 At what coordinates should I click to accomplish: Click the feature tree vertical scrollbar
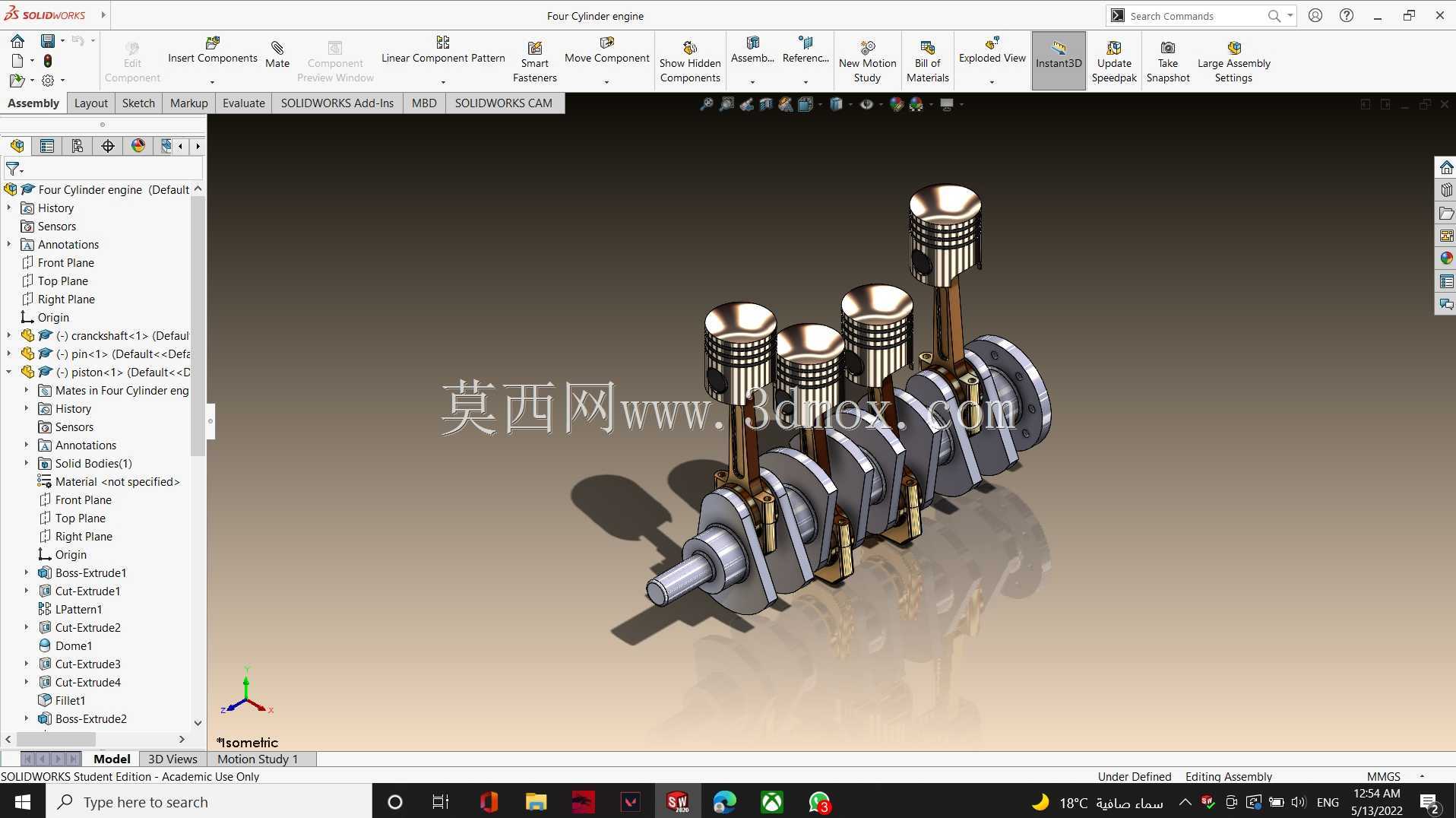[198, 325]
